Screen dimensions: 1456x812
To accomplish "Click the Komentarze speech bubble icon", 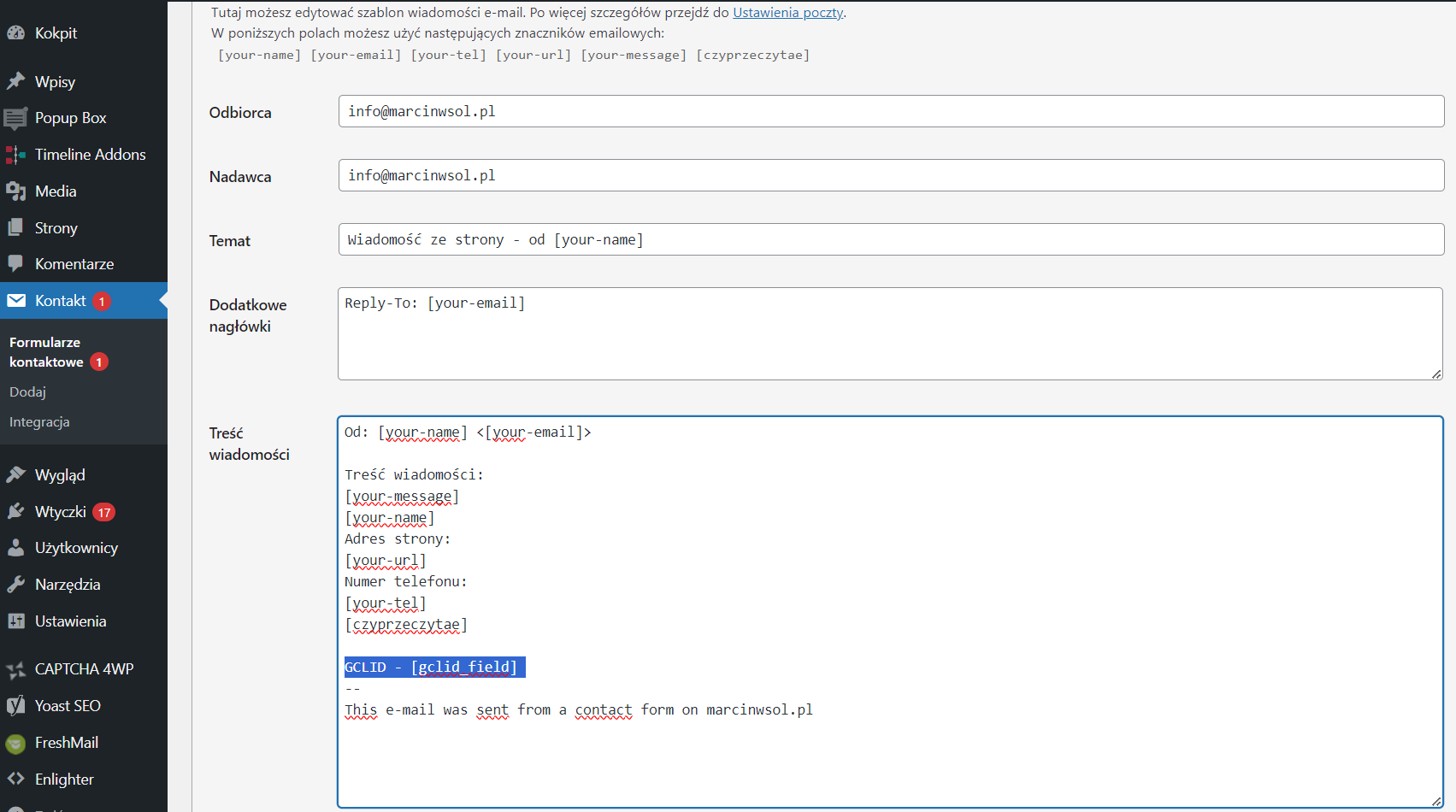I will point(16,263).
